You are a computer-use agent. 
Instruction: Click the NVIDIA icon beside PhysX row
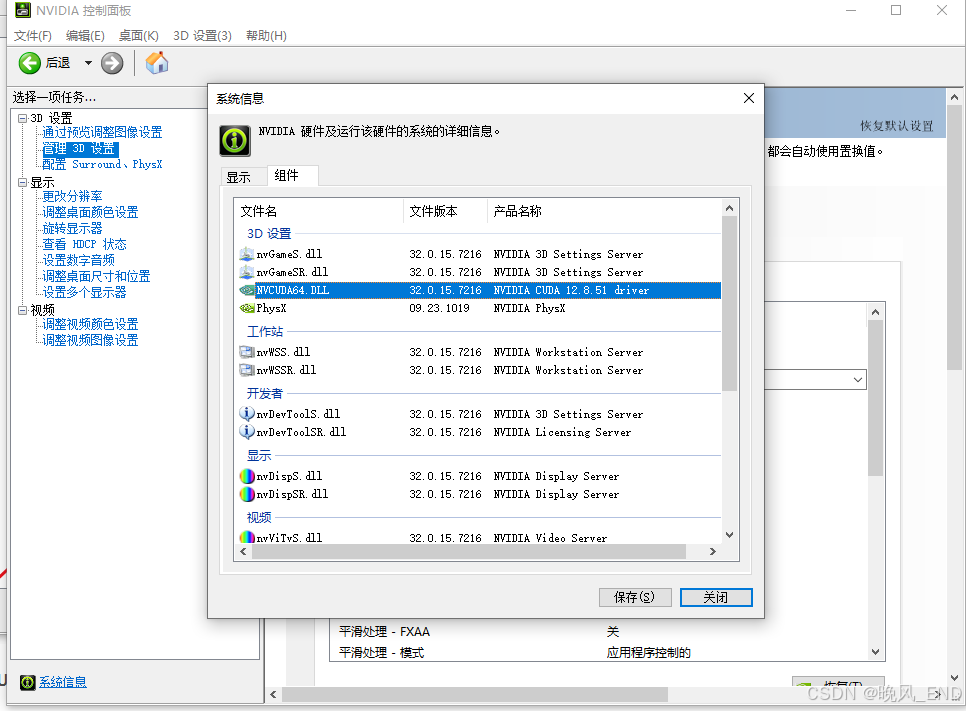point(246,308)
